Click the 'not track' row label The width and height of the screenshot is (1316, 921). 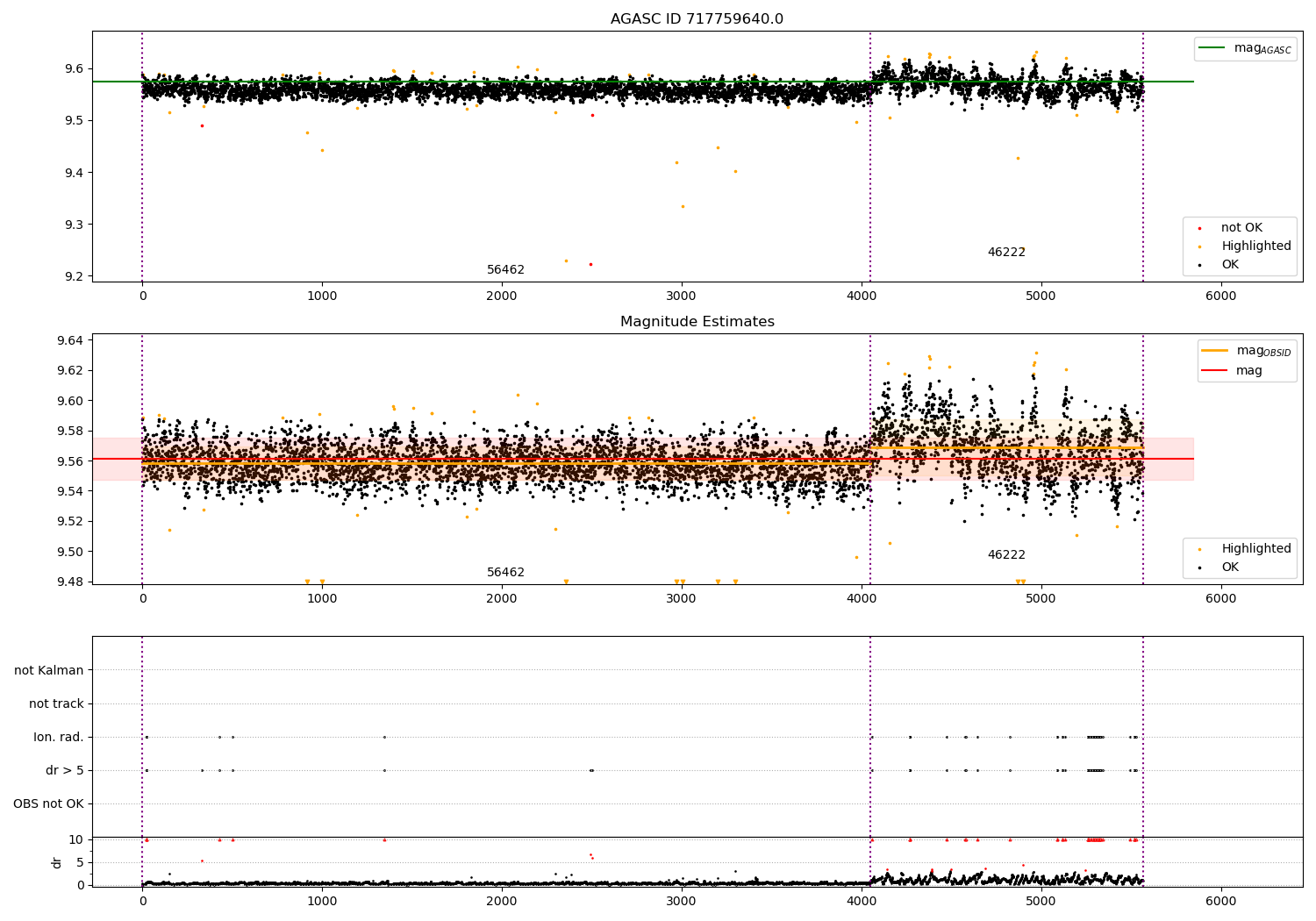pos(56,703)
